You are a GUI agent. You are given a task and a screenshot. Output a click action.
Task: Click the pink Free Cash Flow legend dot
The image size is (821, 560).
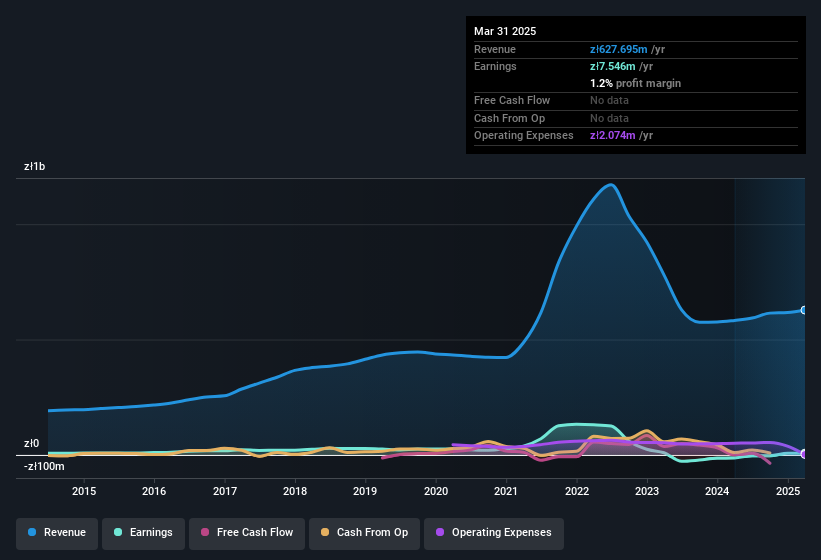point(205,532)
